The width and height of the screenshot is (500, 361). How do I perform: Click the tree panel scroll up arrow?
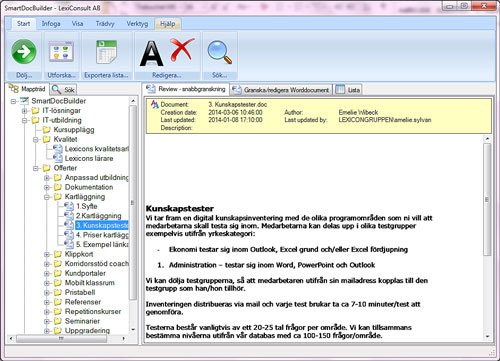pyautogui.click(x=133, y=101)
